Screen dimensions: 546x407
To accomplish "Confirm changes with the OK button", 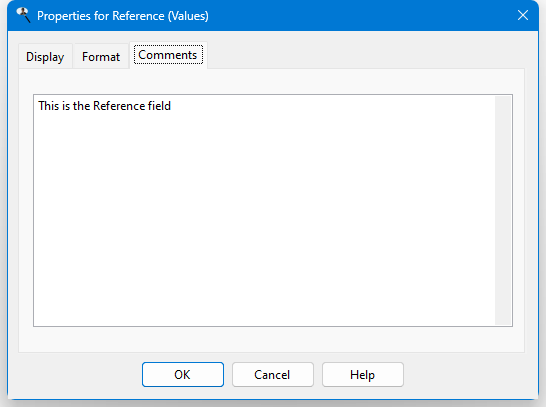I will [183, 375].
